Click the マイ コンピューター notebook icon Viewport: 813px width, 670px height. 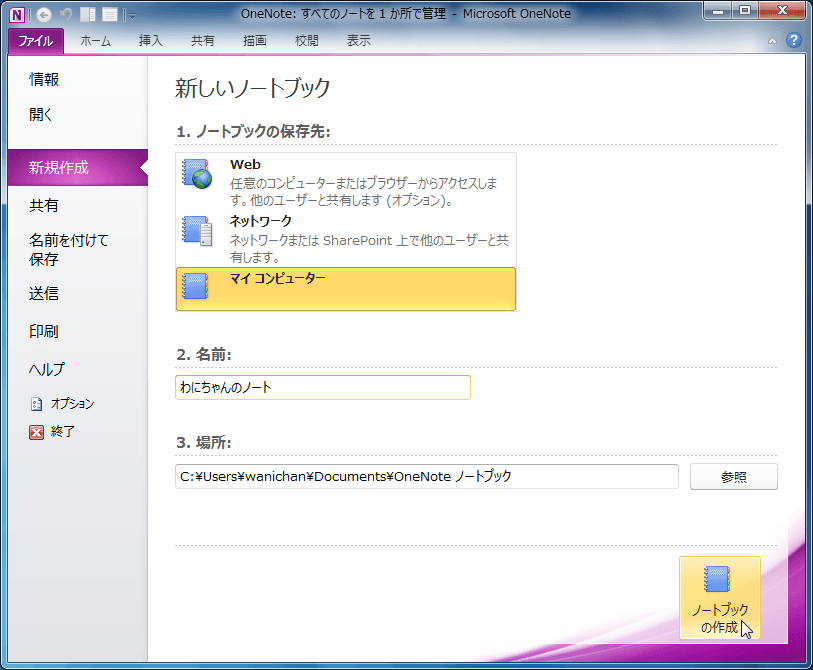195,286
